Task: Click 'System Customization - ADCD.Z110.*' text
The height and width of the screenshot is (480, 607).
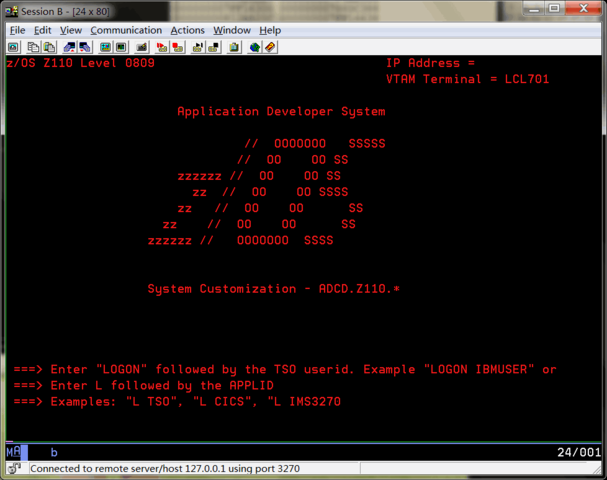Action: (x=274, y=289)
